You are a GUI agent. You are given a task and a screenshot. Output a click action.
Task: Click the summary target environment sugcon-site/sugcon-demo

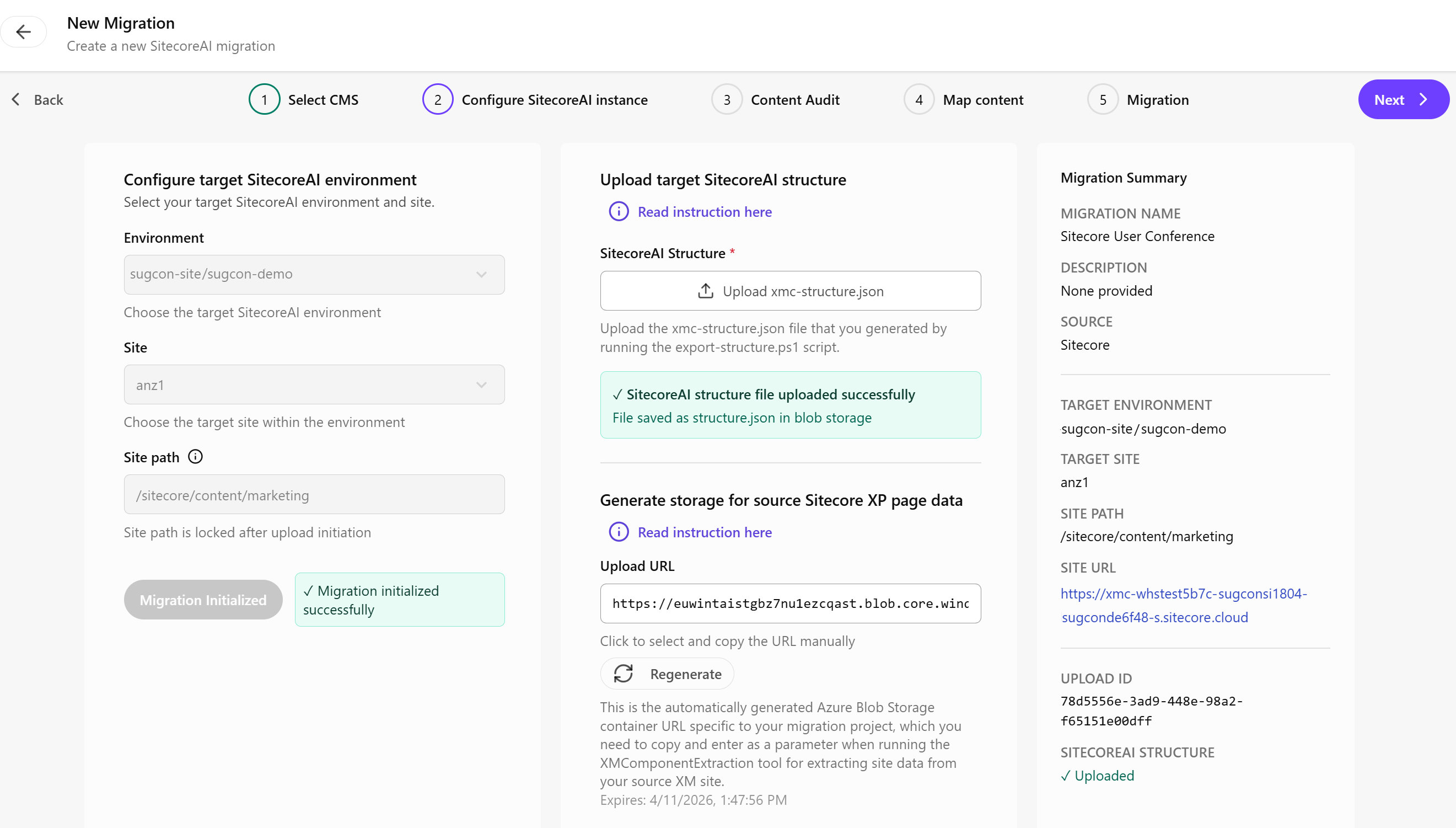pos(1143,429)
